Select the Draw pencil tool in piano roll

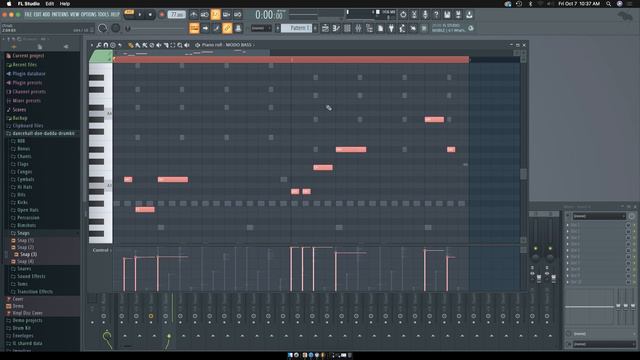pyautogui.click(x=131, y=45)
